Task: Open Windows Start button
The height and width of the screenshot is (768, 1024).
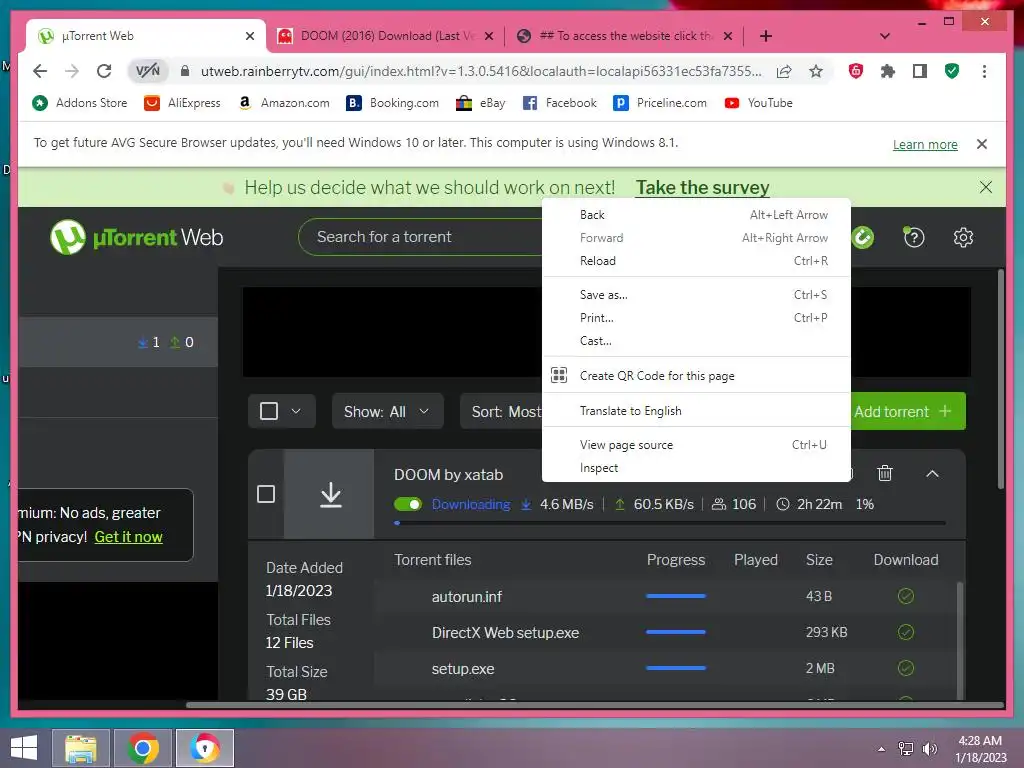Action: pyautogui.click(x=24, y=748)
